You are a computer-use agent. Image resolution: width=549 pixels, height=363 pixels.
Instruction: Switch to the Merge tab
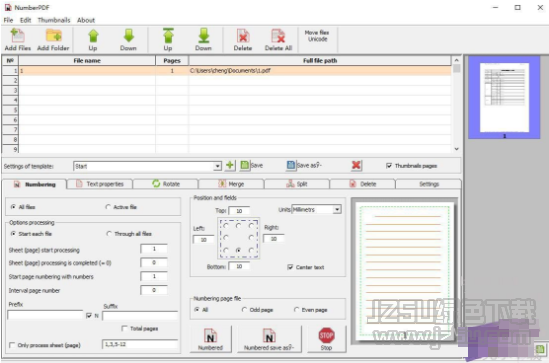pos(231,184)
